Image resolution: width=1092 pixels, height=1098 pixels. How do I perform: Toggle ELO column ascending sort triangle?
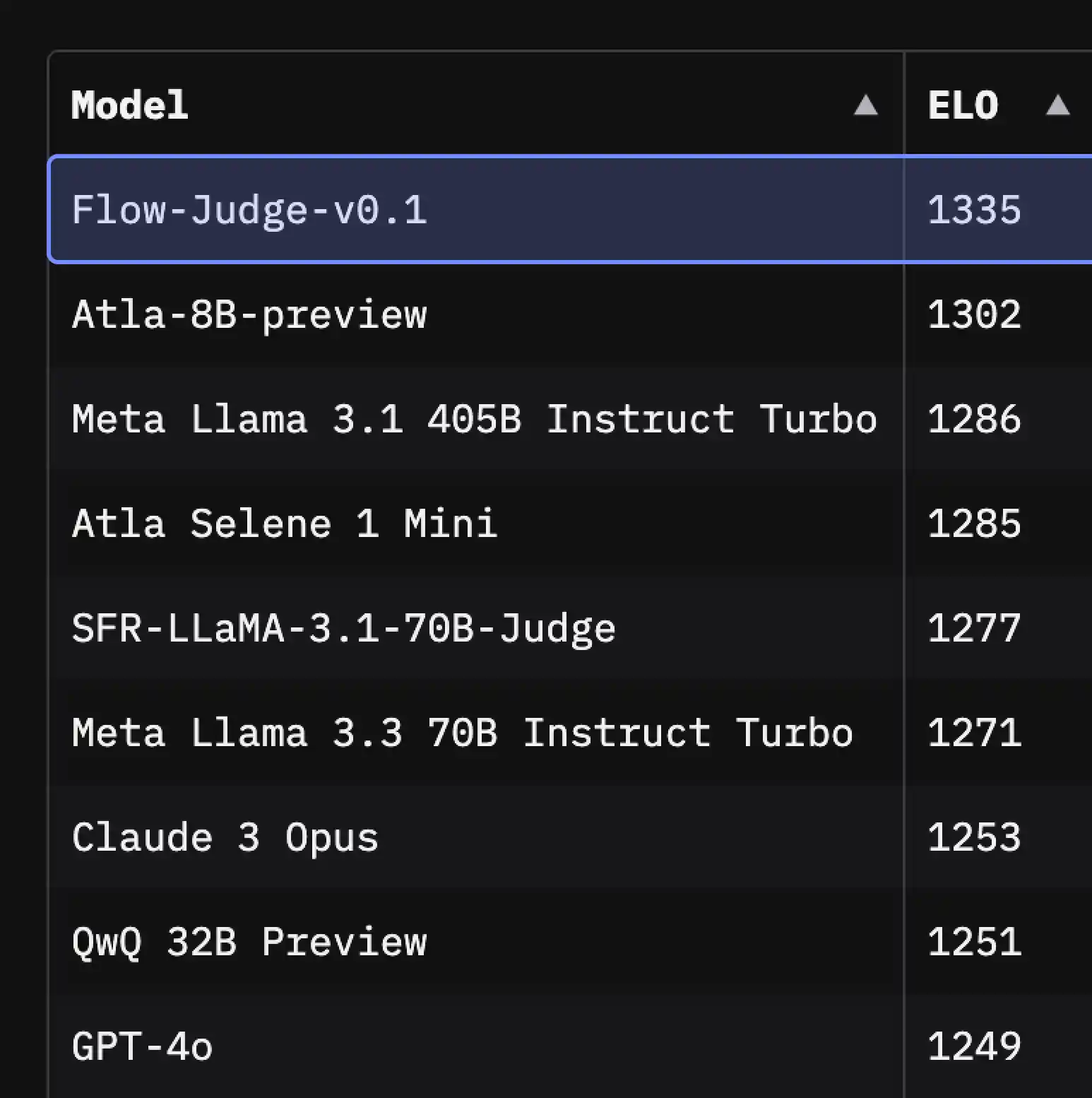[1057, 105]
